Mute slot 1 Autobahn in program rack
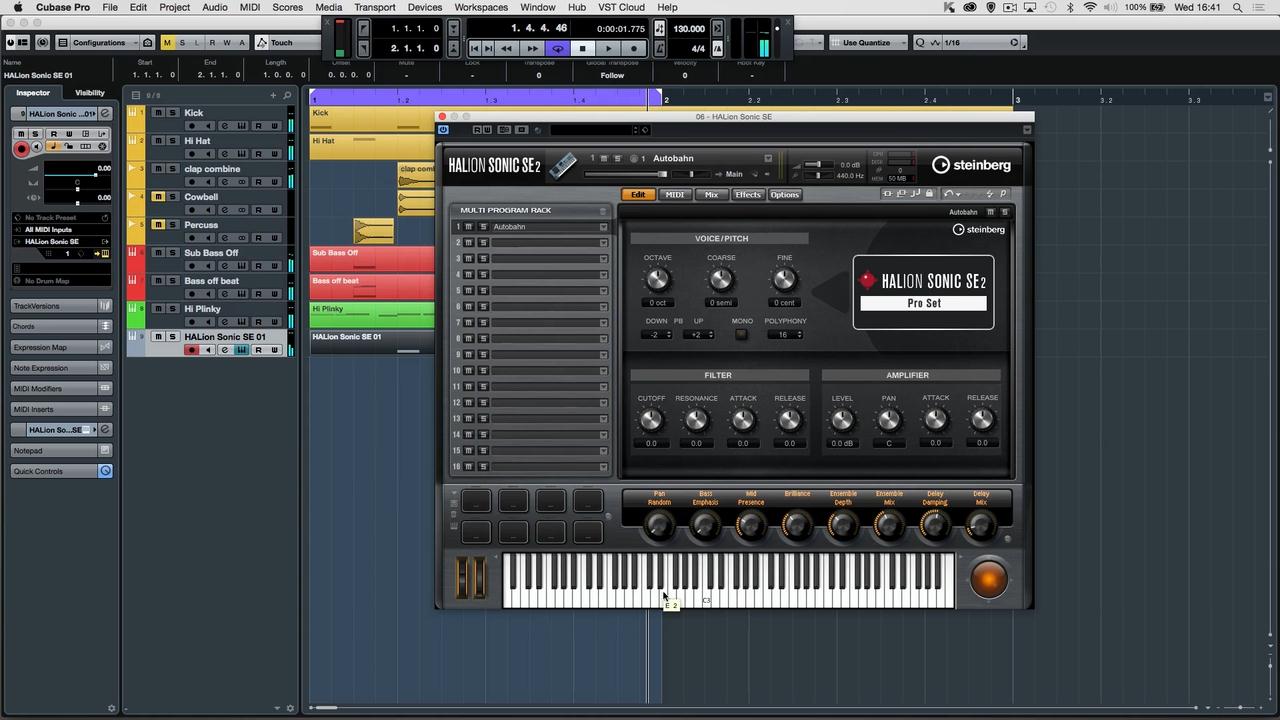Screen dimensions: 1280x720 click(469, 227)
